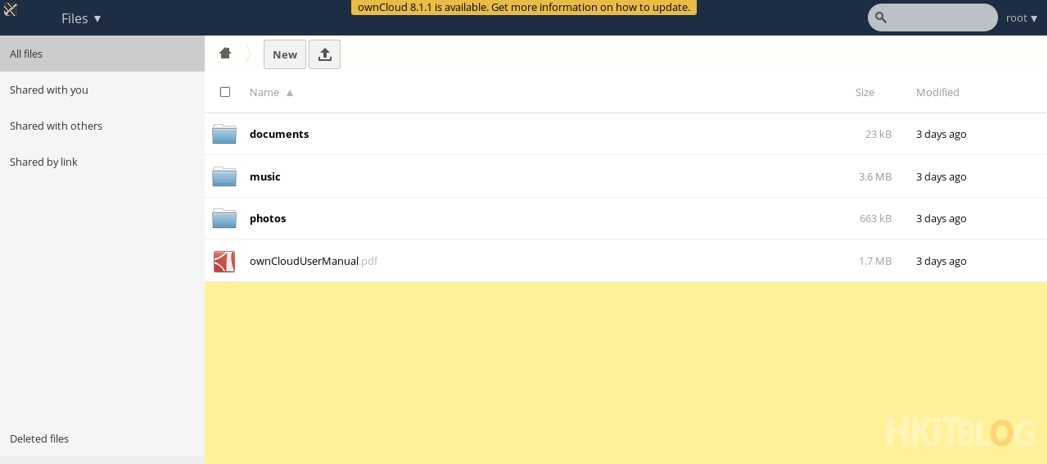Click the New button
Viewport: 1047px width, 464px height.
pos(284,55)
